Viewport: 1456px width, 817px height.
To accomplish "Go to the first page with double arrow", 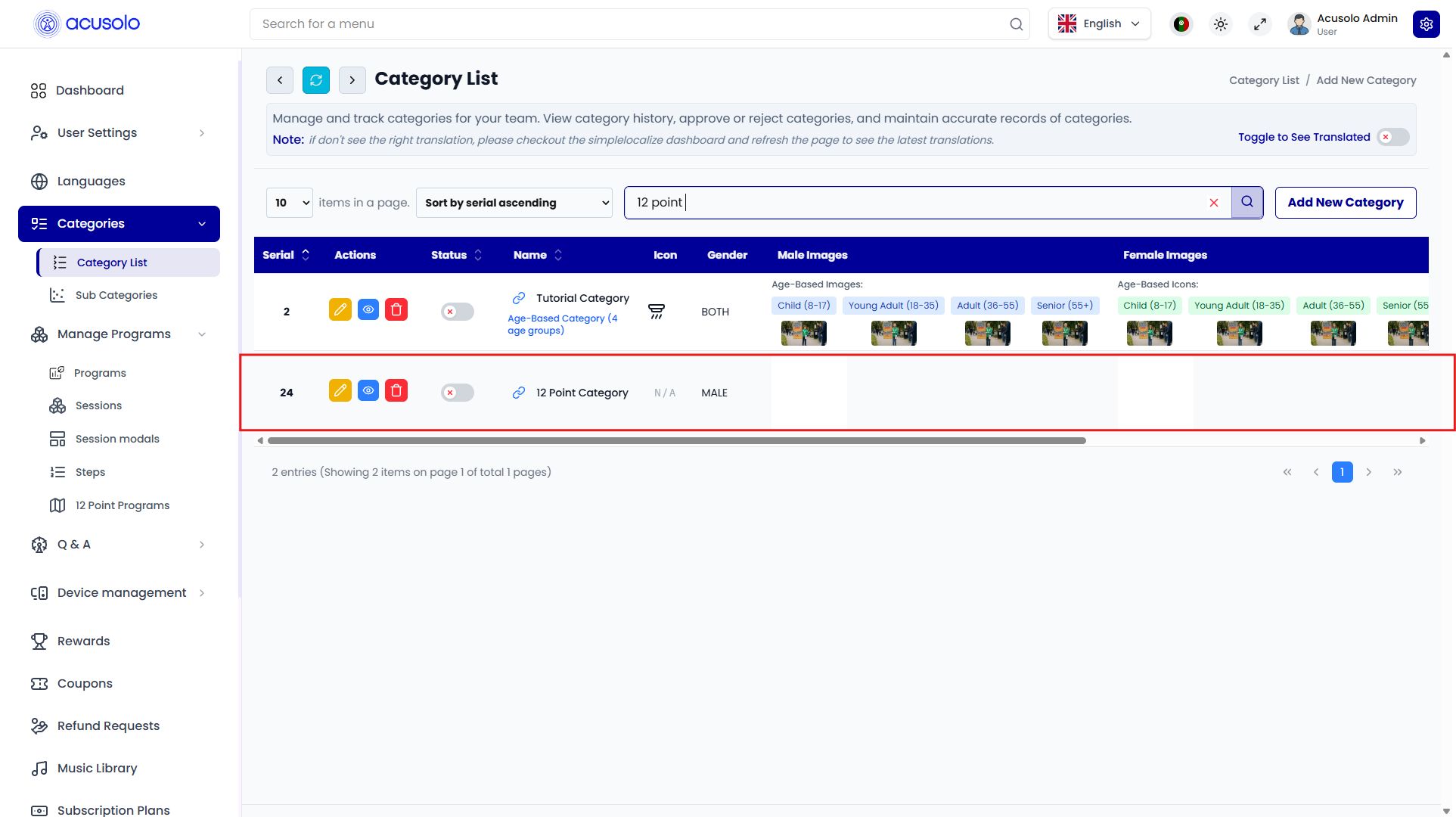I will [x=1287, y=472].
